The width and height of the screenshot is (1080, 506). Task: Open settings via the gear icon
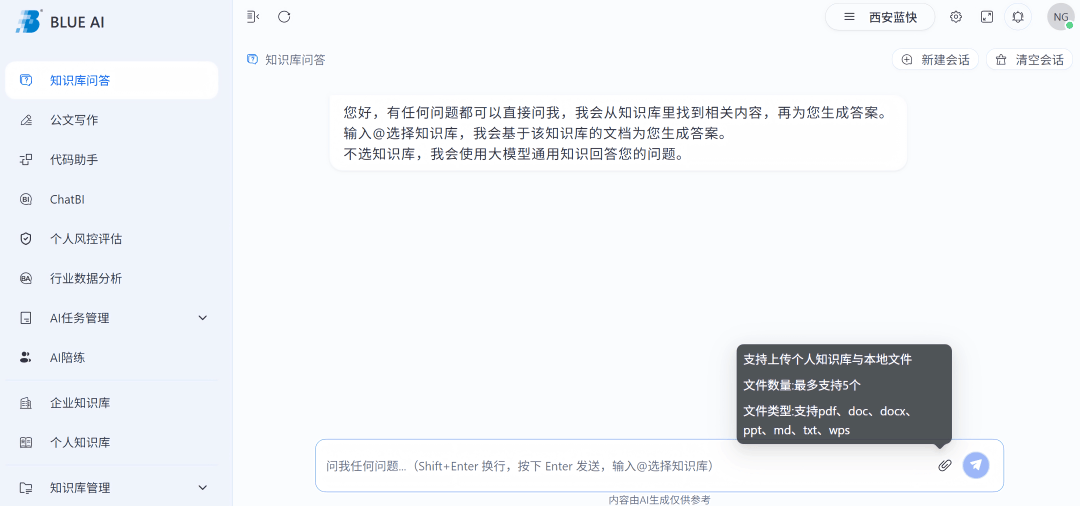956,17
